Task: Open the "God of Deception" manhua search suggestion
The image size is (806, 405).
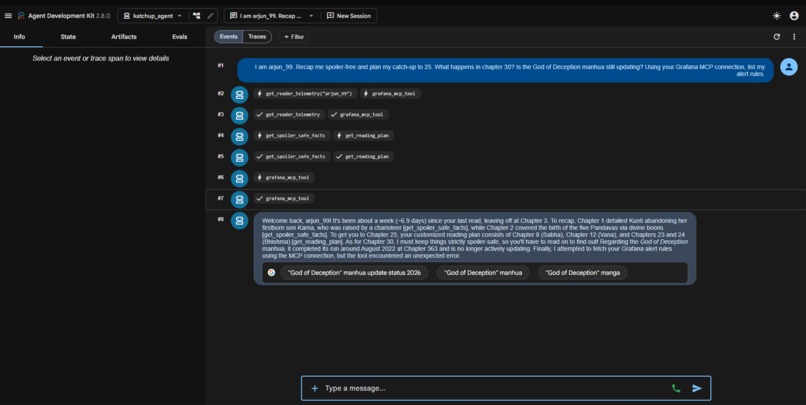Action: [x=483, y=273]
